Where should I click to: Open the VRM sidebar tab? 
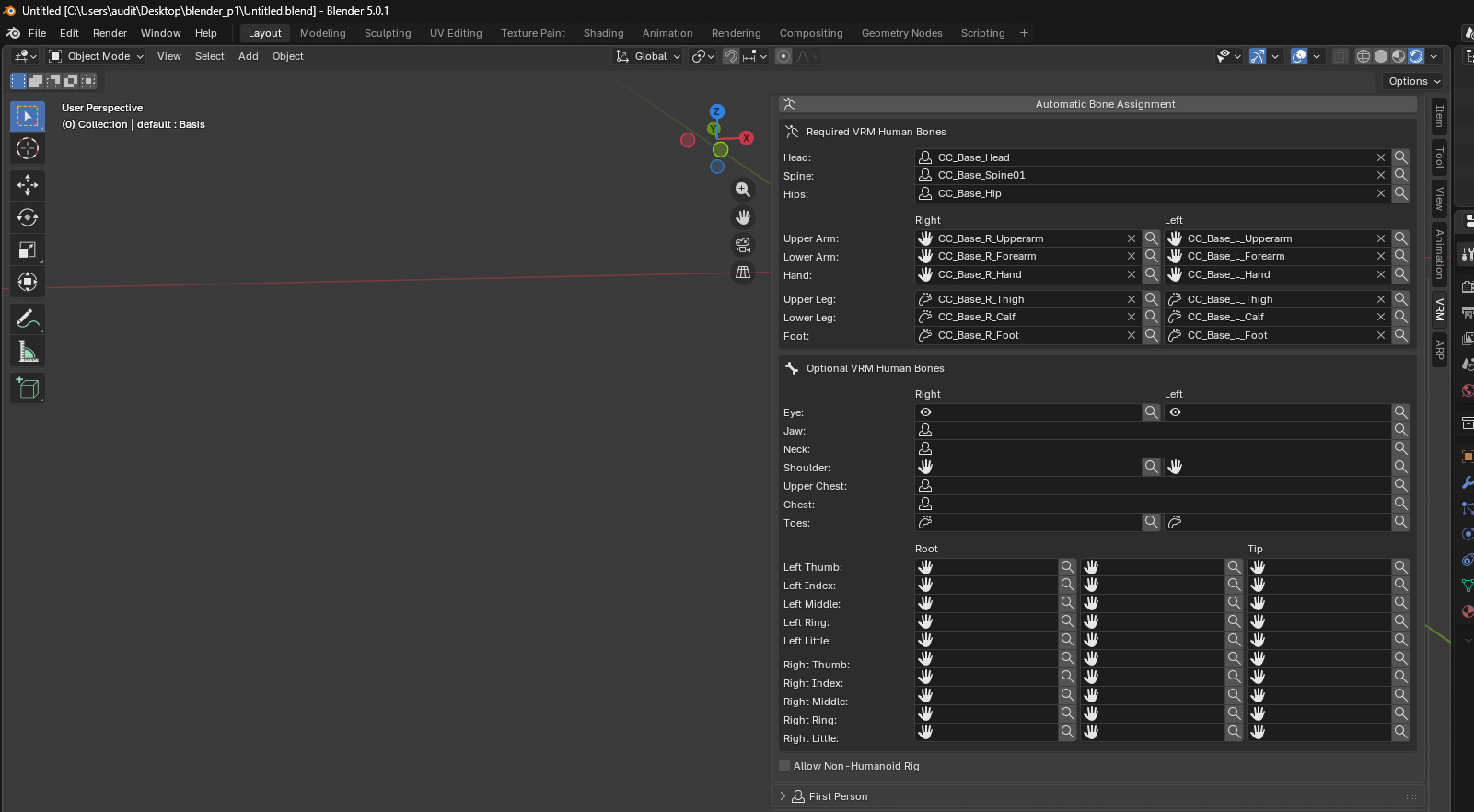[x=1439, y=310]
